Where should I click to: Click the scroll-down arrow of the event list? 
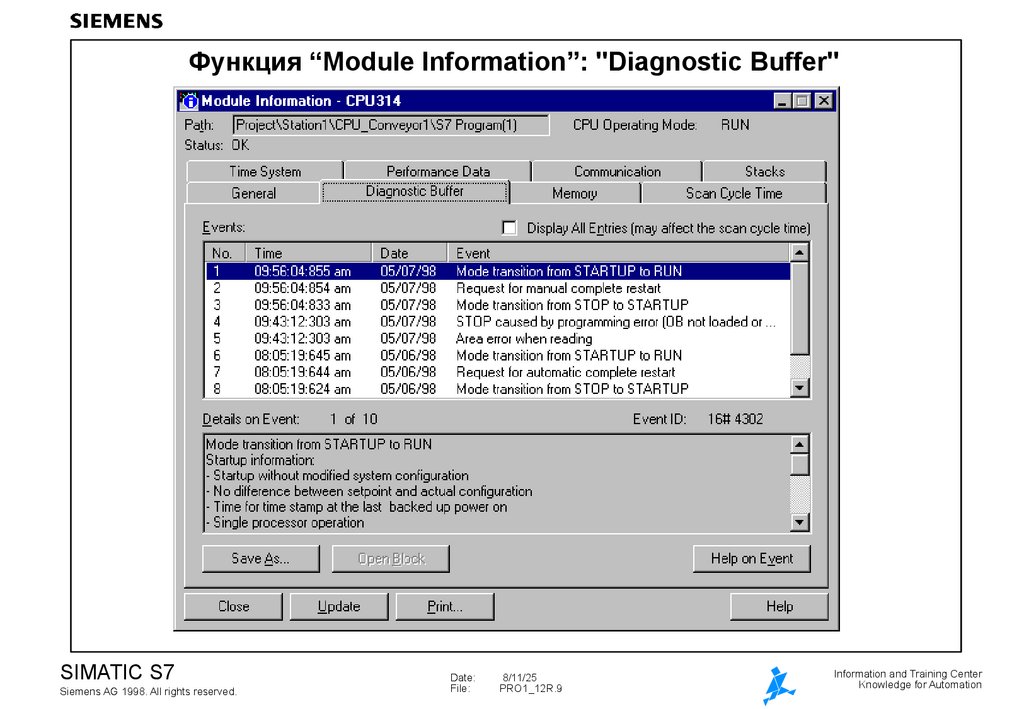coord(799,388)
